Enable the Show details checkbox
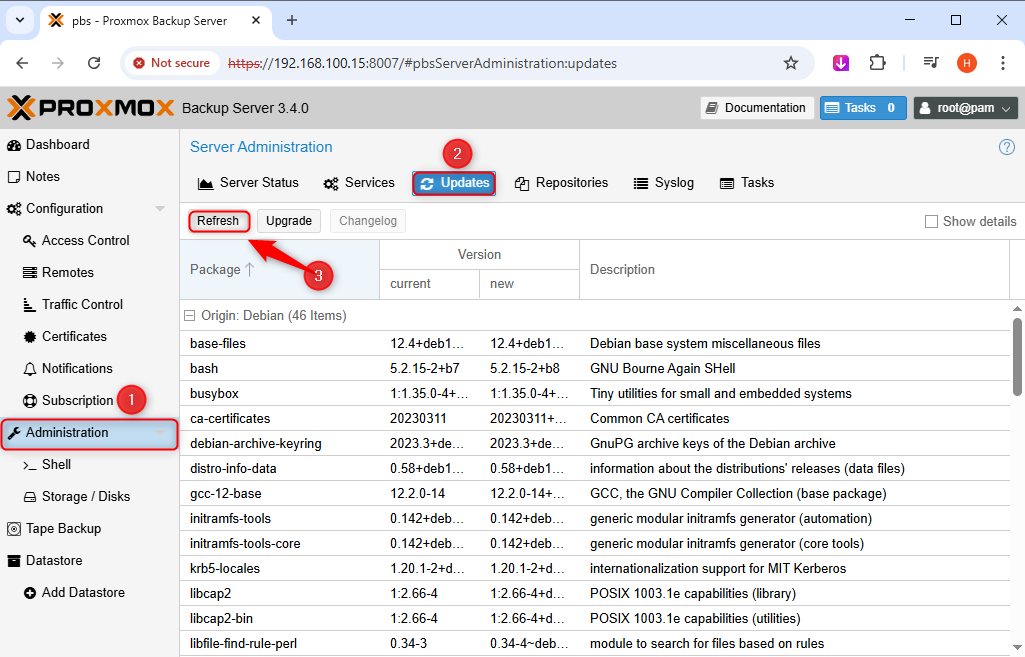Viewport: 1025px width, 657px height. click(932, 222)
